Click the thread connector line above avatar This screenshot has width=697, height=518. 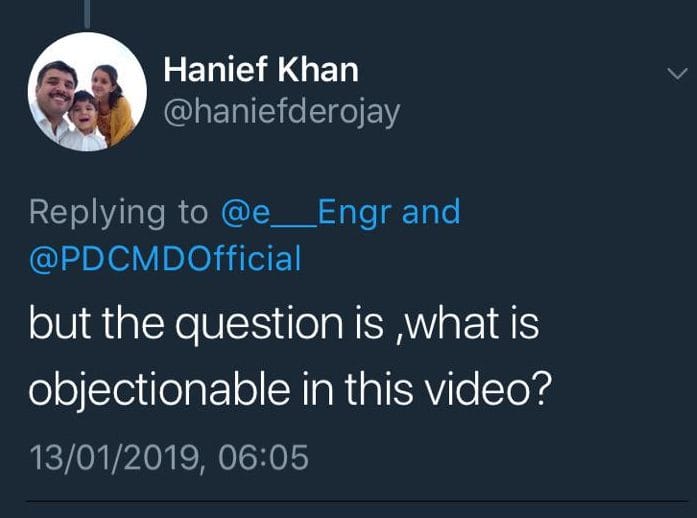pos(87,13)
